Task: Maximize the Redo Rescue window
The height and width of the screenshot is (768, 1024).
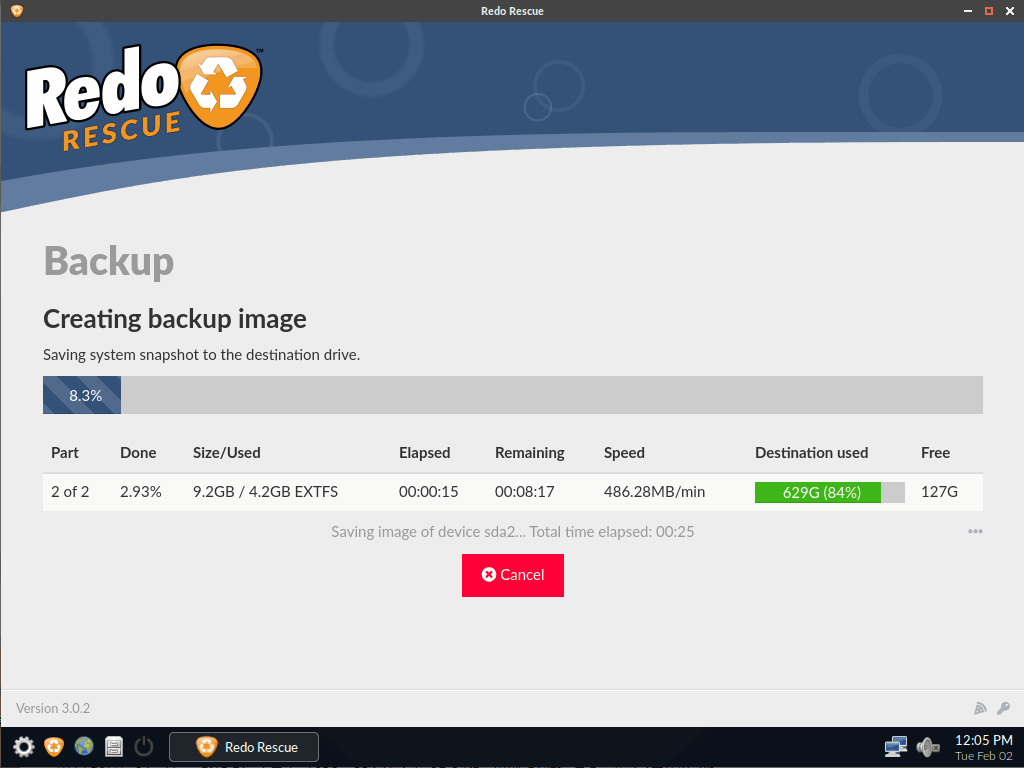Action: (989, 11)
